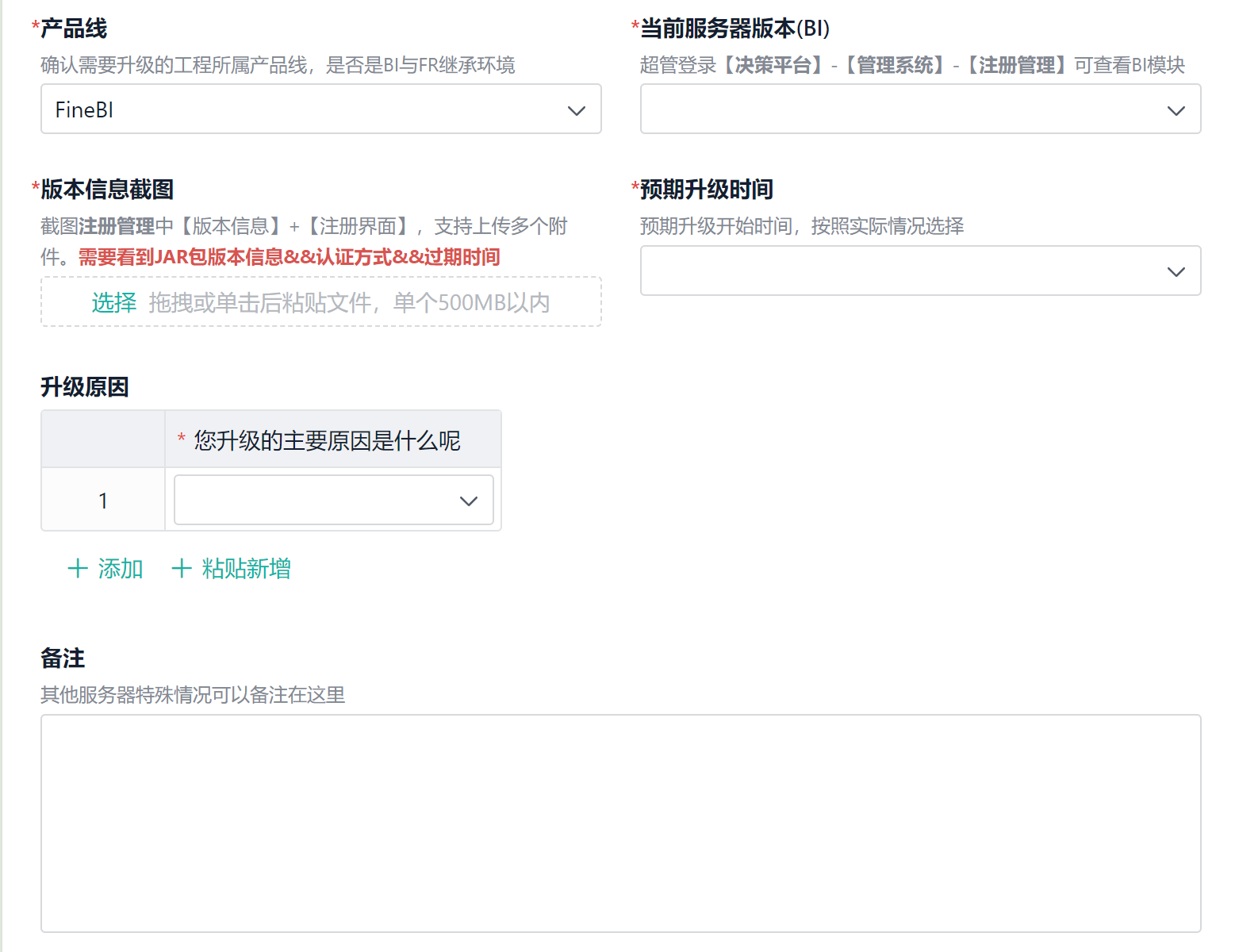The width and height of the screenshot is (1235, 952).
Task: Expand the 当前服务器版本(BI) dropdown
Action: click(x=920, y=109)
